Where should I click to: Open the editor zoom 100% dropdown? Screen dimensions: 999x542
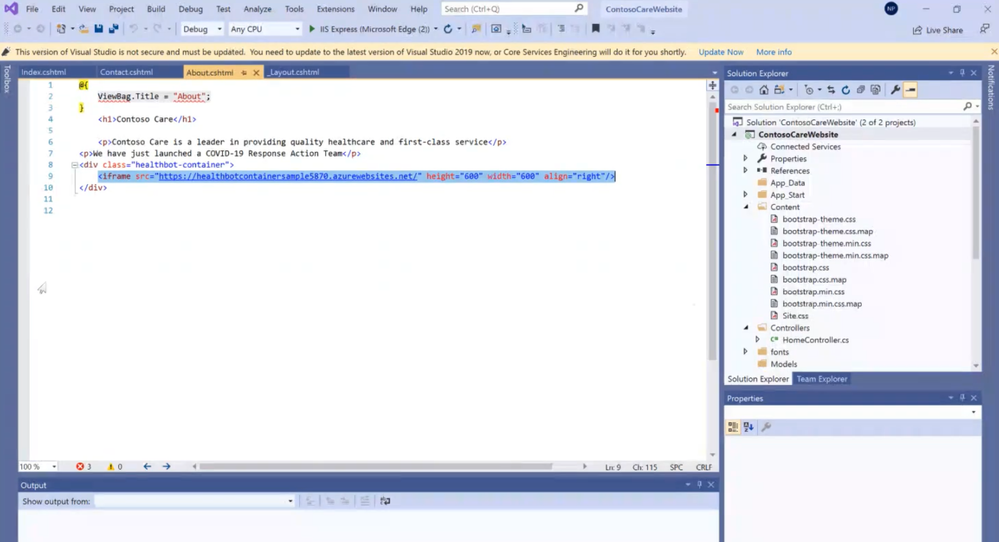click(x=38, y=467)
